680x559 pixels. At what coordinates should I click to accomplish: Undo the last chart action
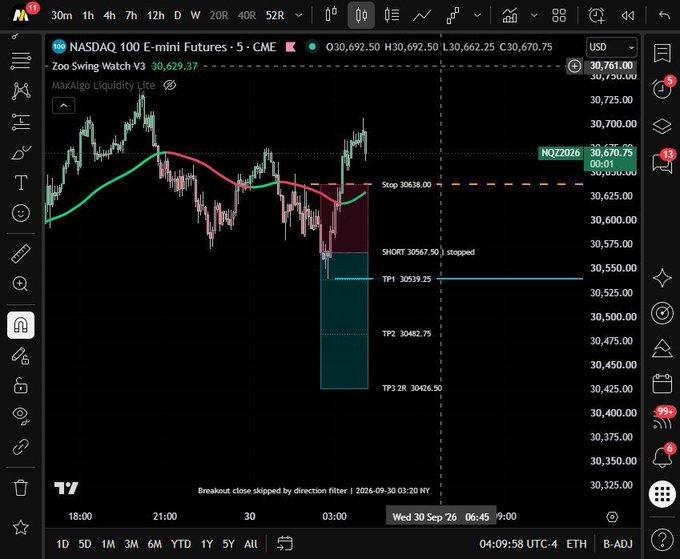pyautogui.click(x=664, y=16)
